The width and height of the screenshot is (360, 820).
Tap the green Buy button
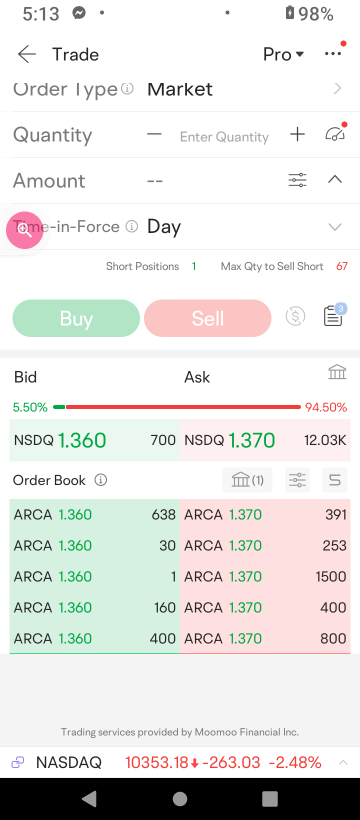tap(76, 318)
